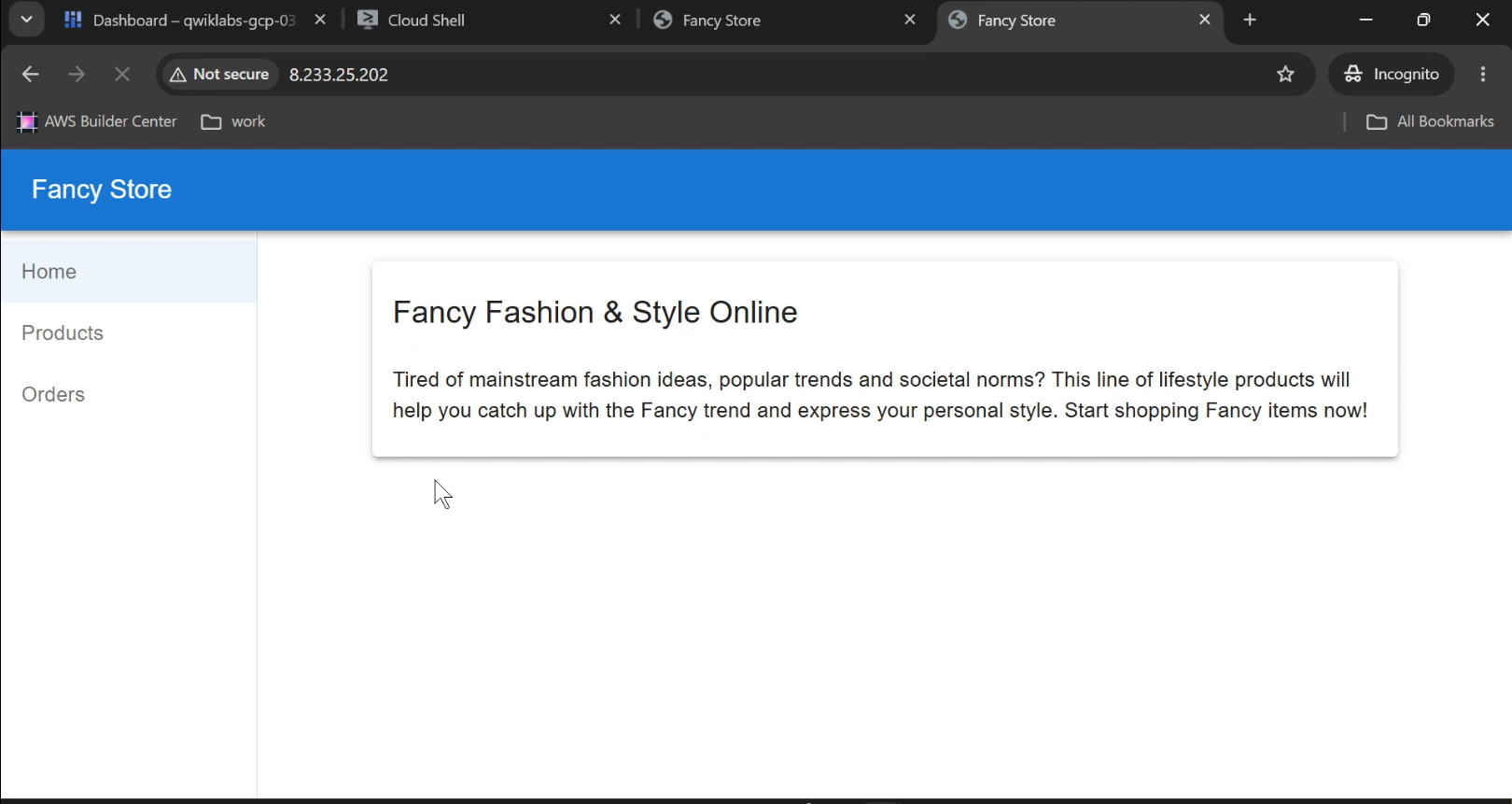1512x804 pixels.
Task: Expand the work bookmarks folder
Action: point(233,121)
